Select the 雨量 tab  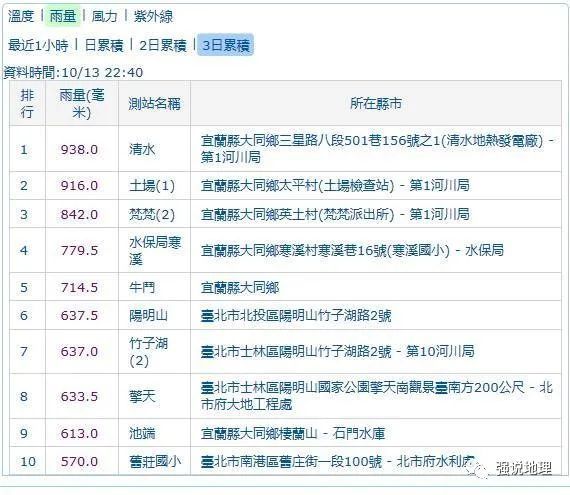tap(63, 16)
